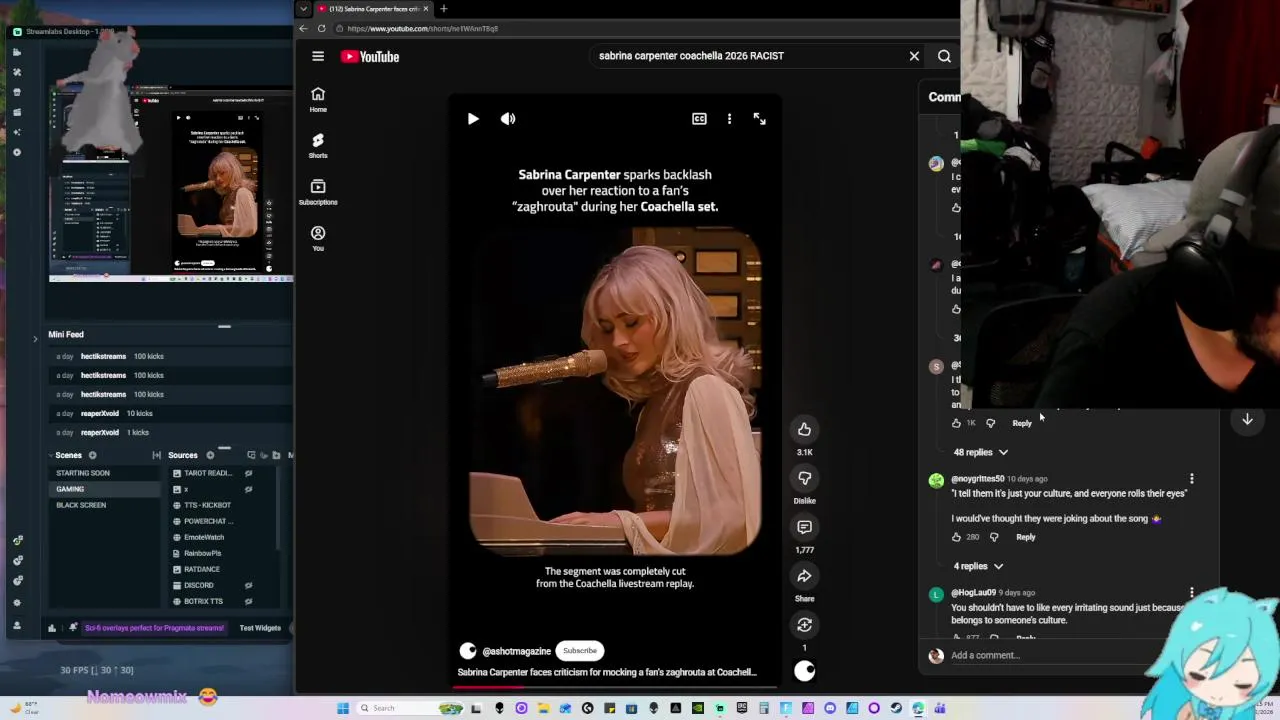Share the Short via Share icon

pos(804,576)
